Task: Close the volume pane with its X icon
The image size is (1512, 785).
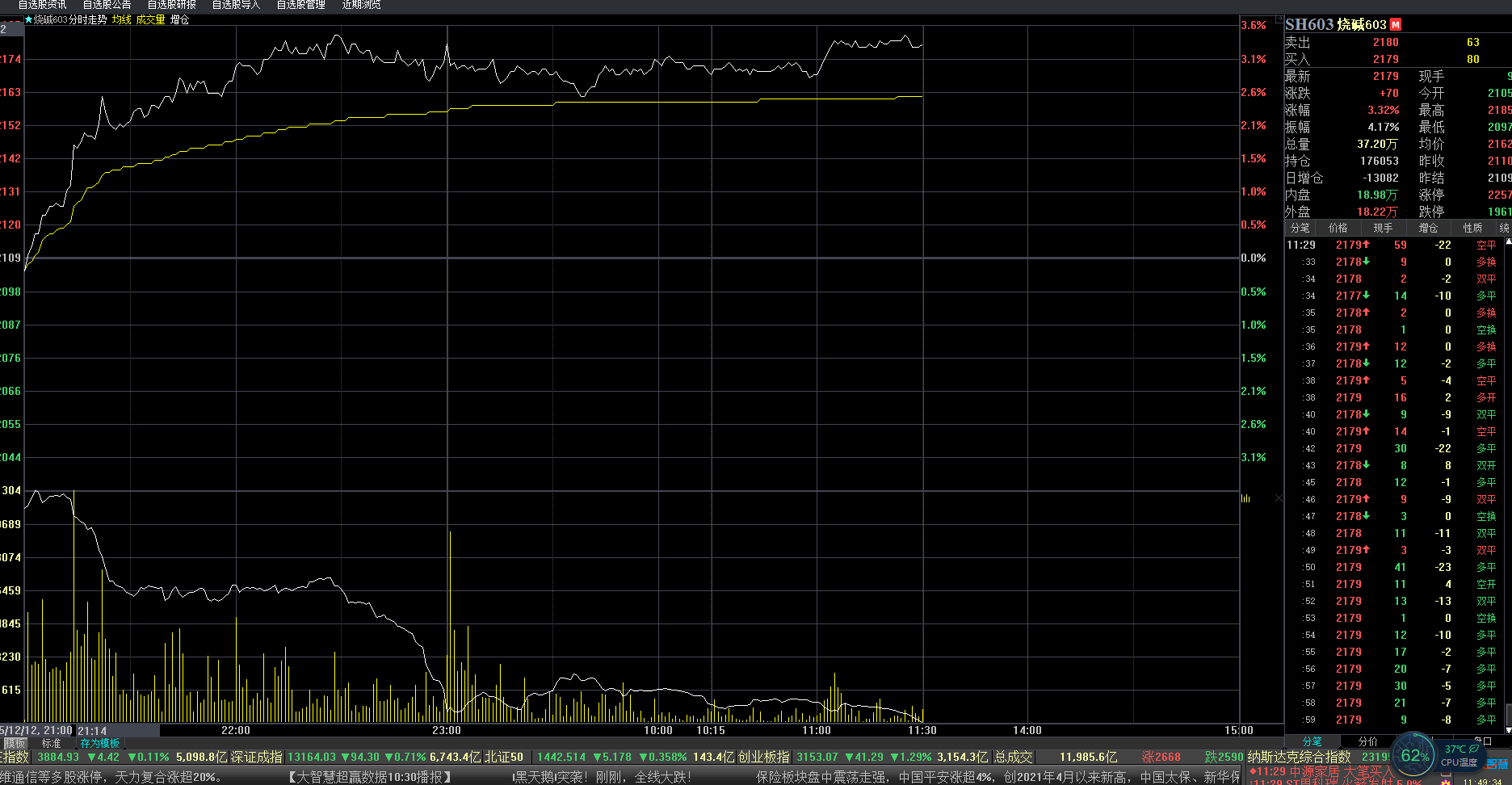Action: [1279, 498]
